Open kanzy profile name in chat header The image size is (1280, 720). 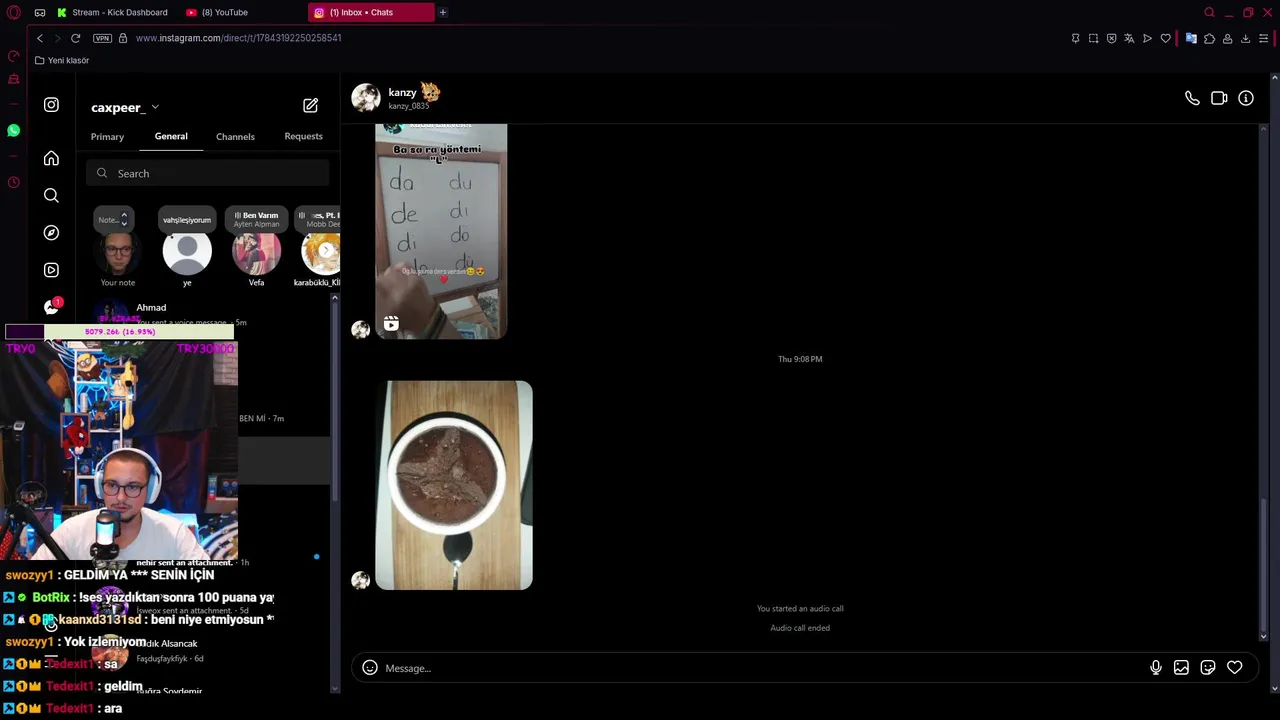click(x=402, y=92)
